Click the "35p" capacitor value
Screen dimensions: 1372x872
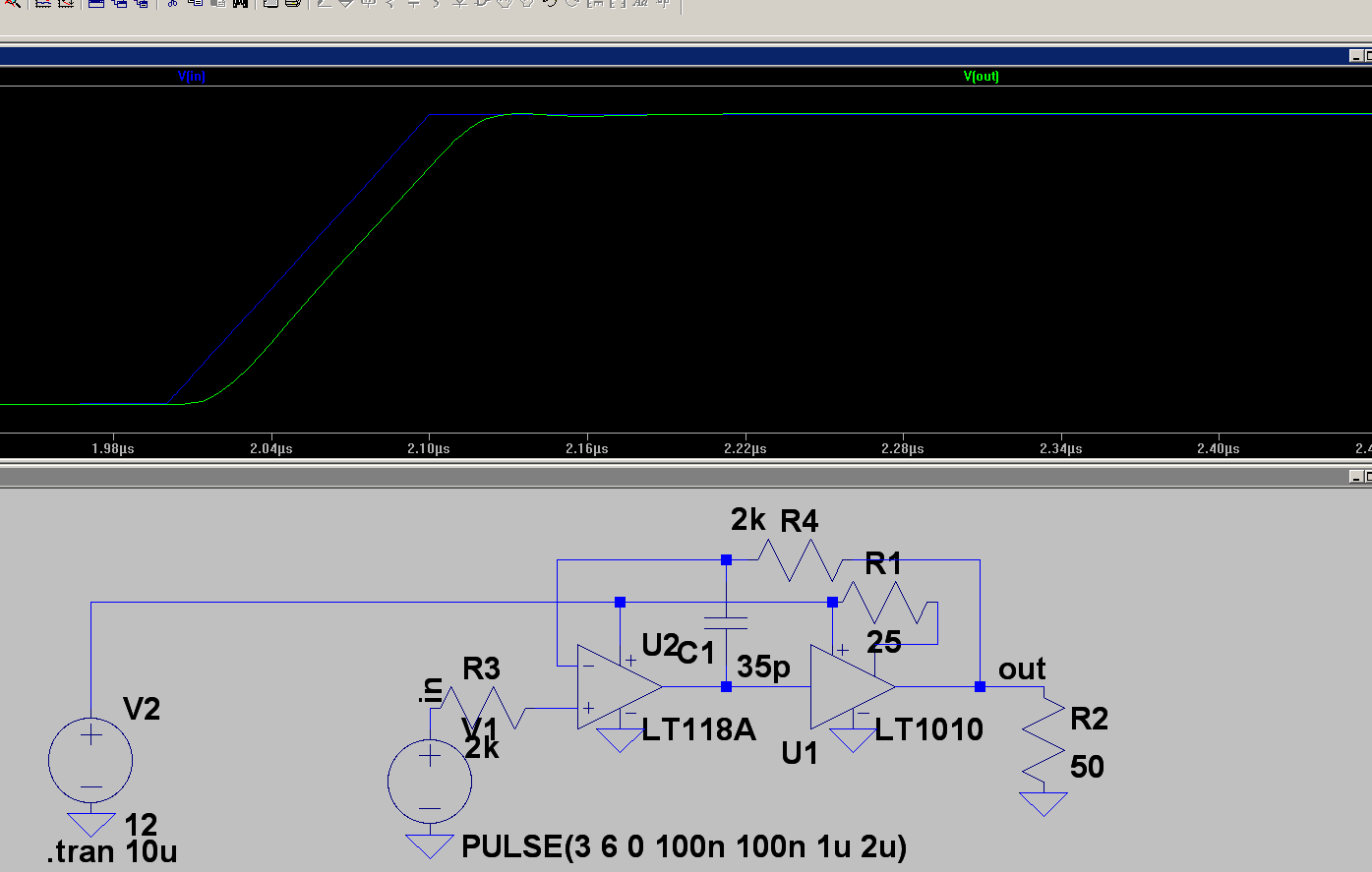click(x=764, y=667)
